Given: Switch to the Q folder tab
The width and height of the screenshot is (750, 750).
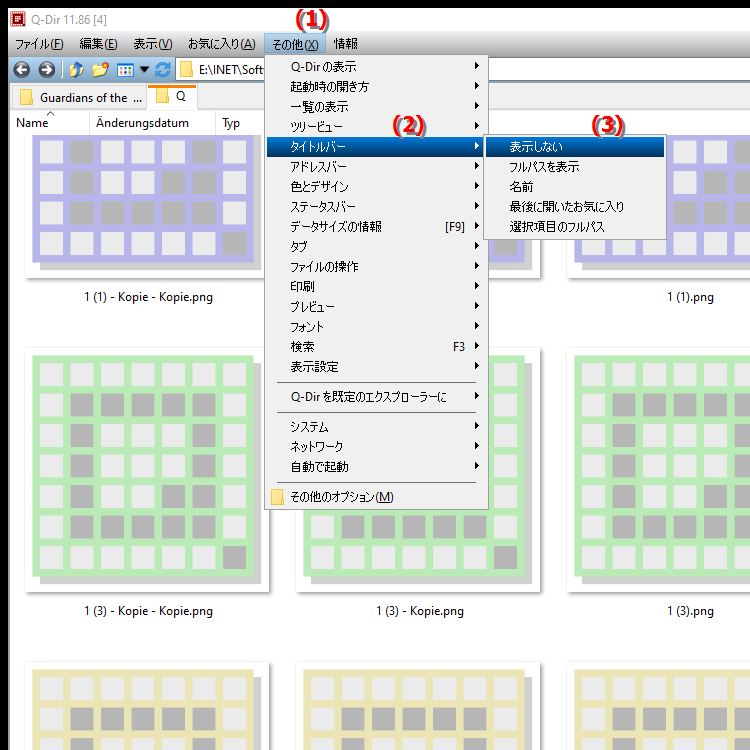Looking at the screenshot, I should tap(172, 97).
